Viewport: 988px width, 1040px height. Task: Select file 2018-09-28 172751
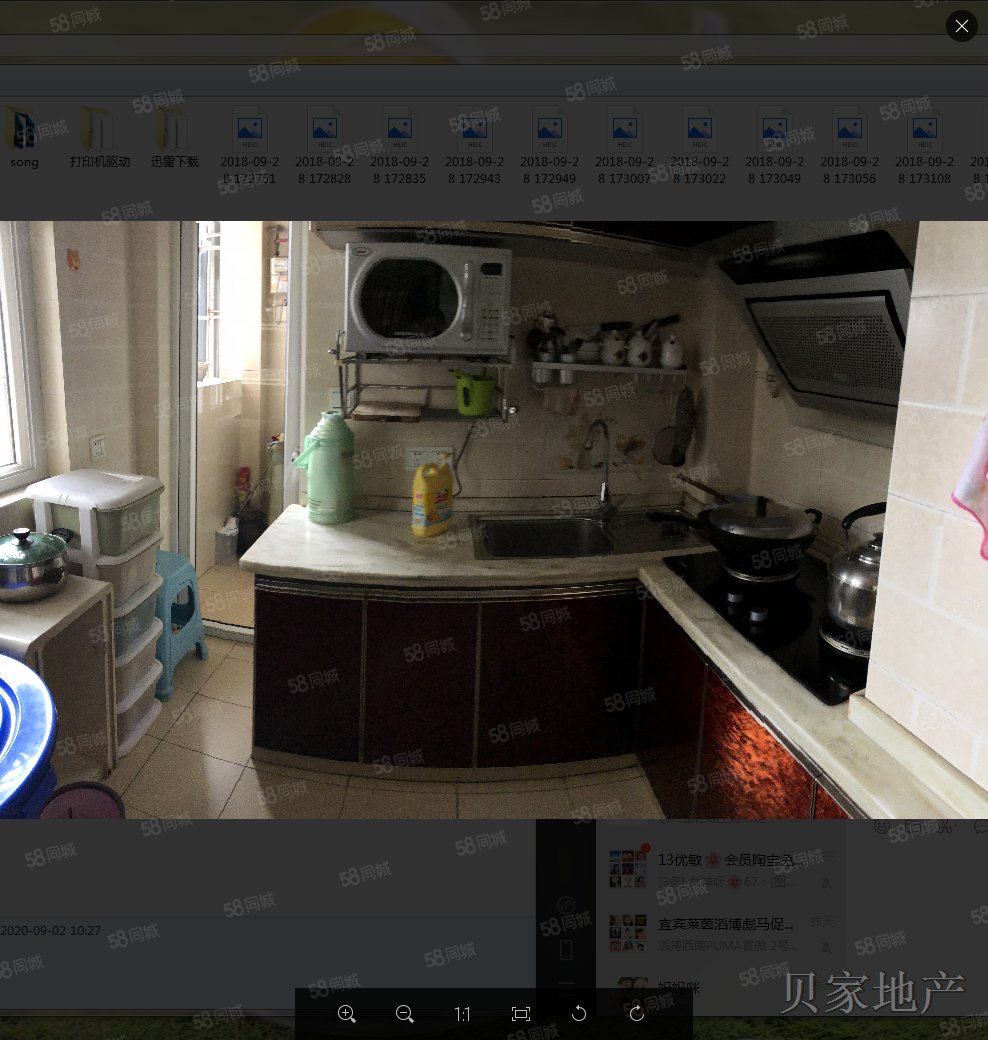pyautogui.click(x=249, y=143)
